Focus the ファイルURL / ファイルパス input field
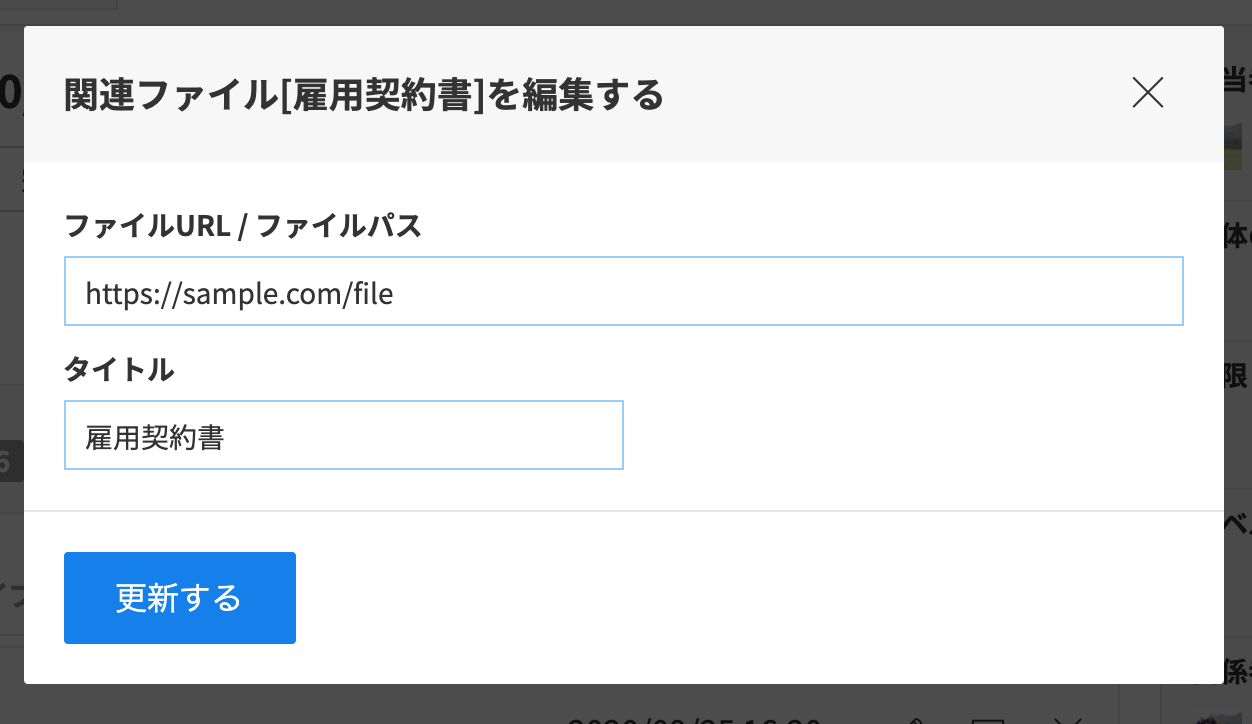This screenshot has width=1252, height=724. pyautogui.click(x=624, y=291)
